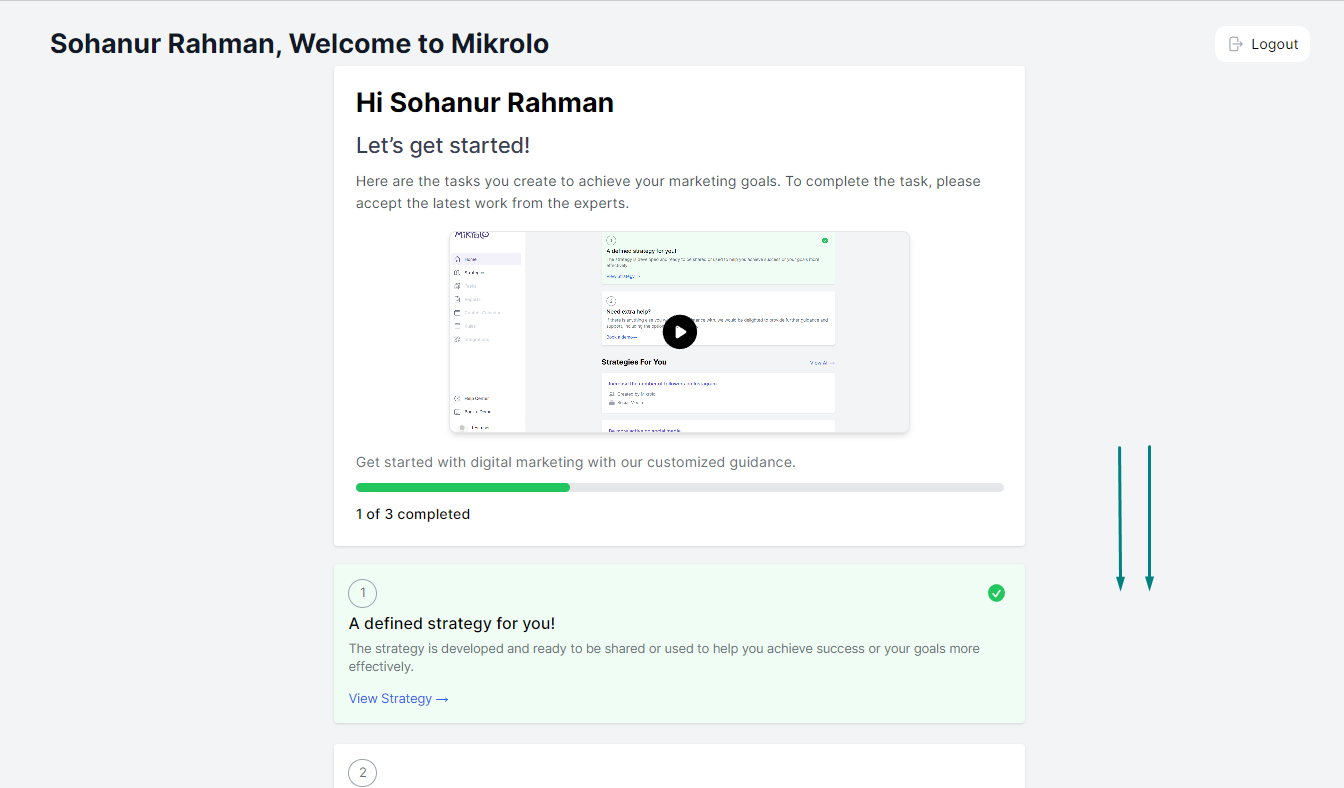
Task: Click the step 1 number circle
Action: coord(362,593)
